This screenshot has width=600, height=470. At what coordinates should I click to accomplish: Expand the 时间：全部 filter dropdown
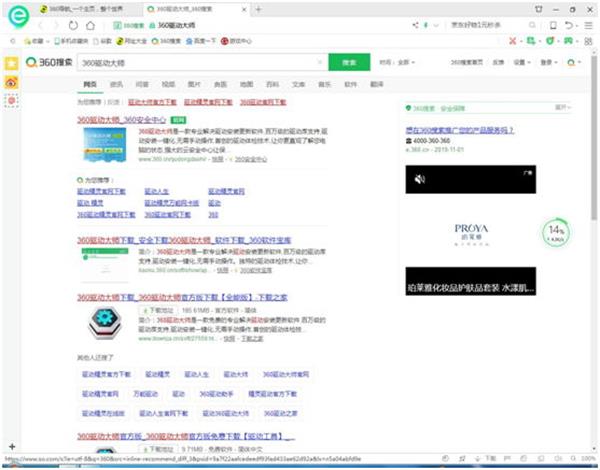pos(403,62)
